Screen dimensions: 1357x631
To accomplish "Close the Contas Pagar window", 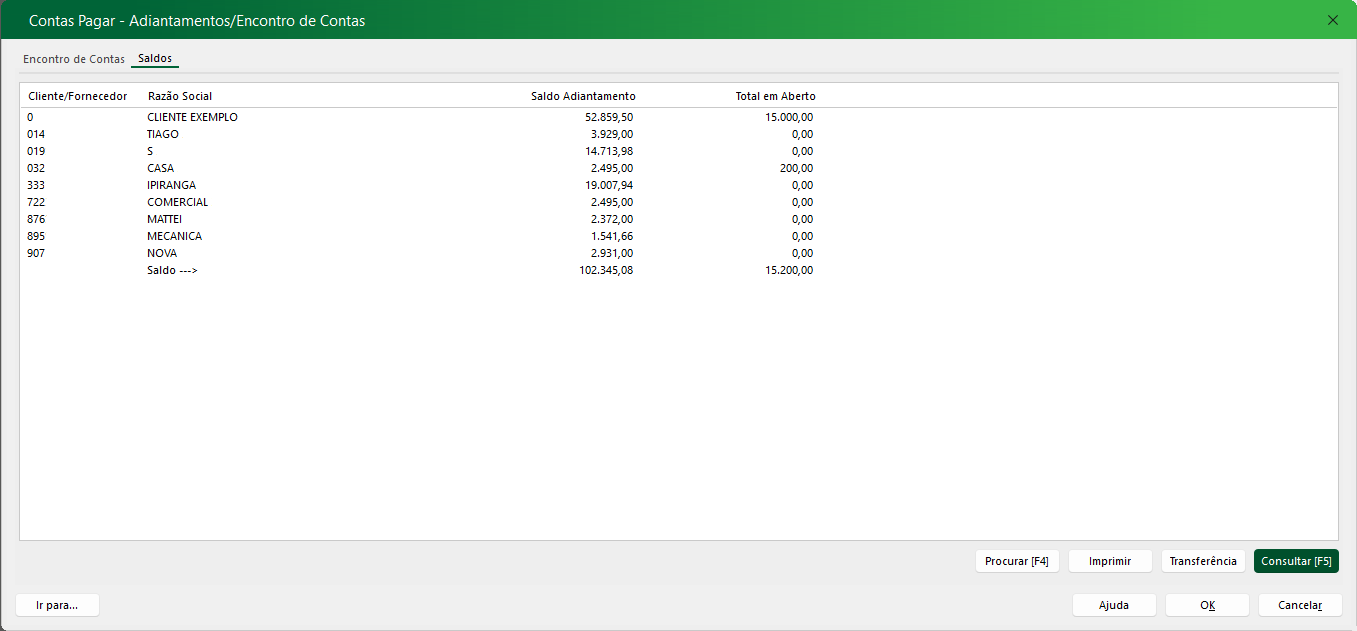I will (x=1332, y=20).
